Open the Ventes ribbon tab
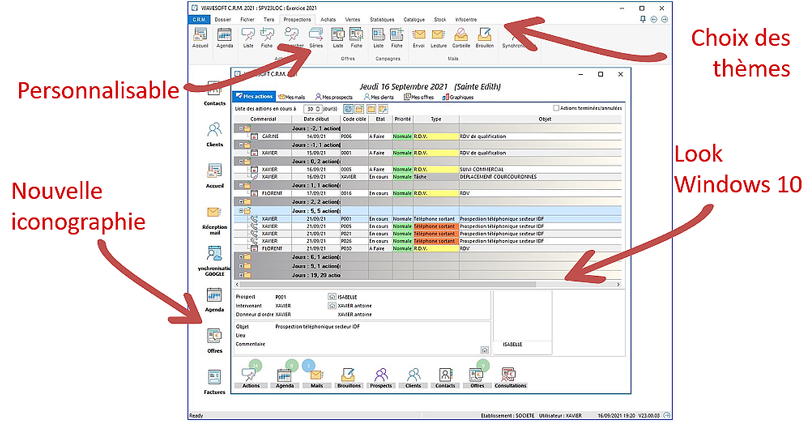This screenshot has width=810, height=422. [353, 19]
